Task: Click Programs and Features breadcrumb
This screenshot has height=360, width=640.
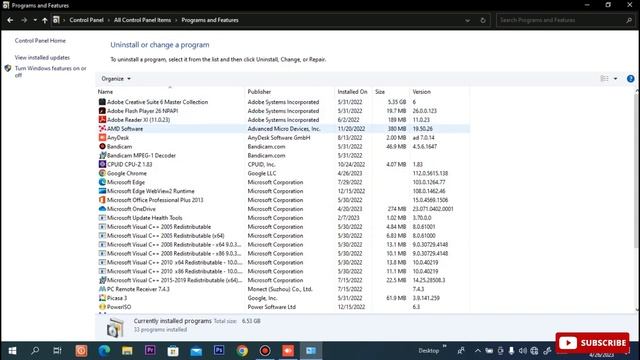Action: (210, 20)
